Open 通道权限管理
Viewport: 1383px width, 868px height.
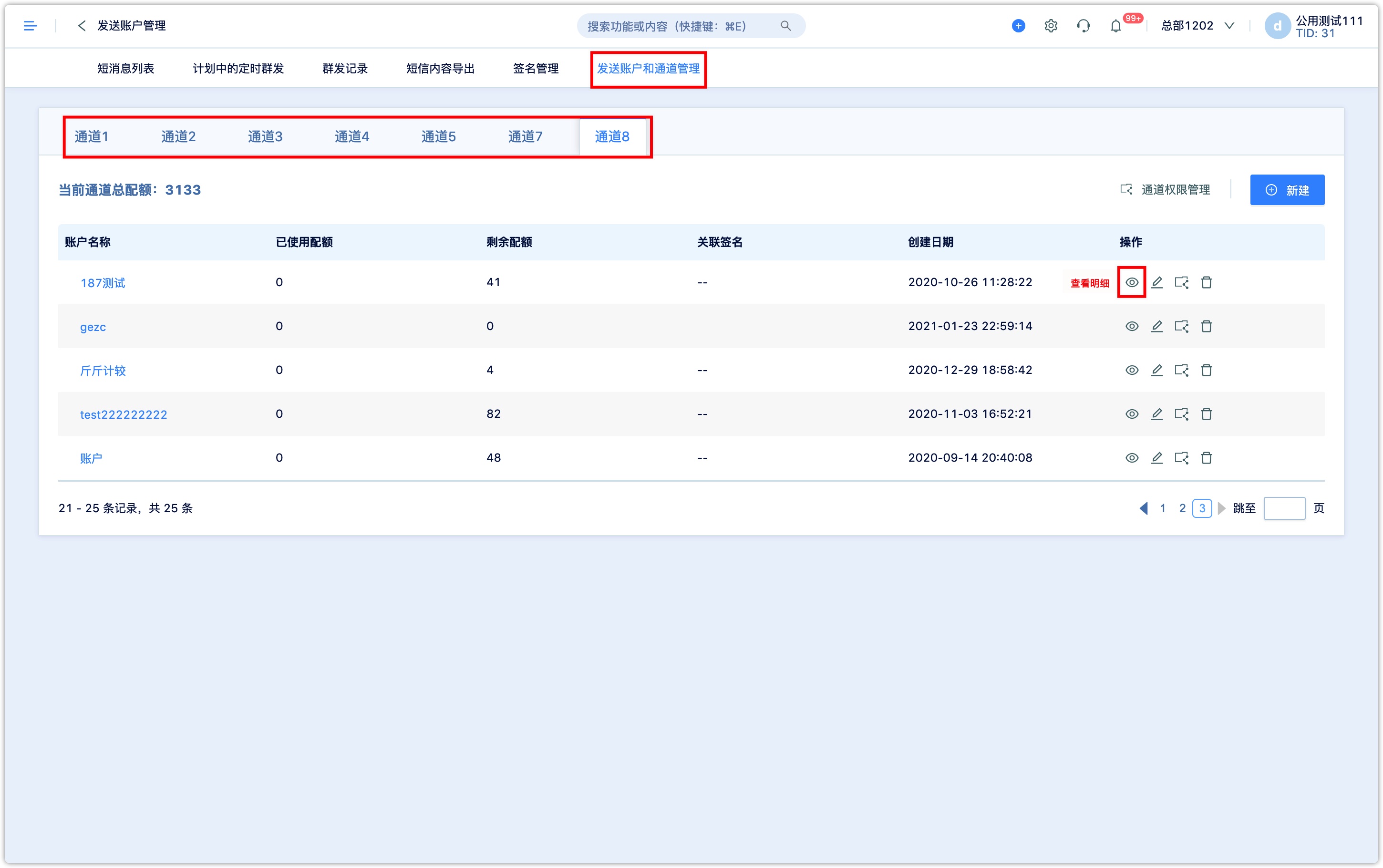[1165, 190]
